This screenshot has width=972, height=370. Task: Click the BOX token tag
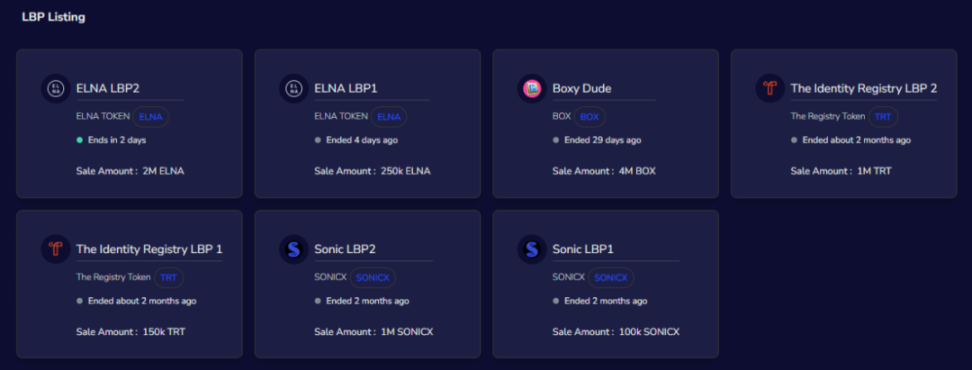click(x=590, y=117)
